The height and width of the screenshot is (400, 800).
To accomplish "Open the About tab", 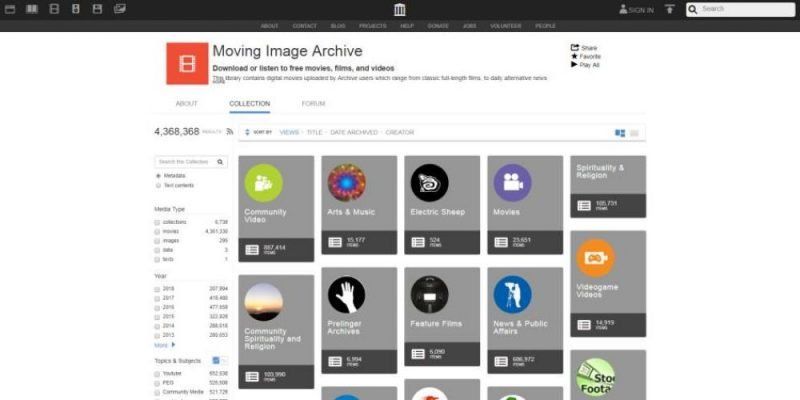I will (x=187, y=103).
